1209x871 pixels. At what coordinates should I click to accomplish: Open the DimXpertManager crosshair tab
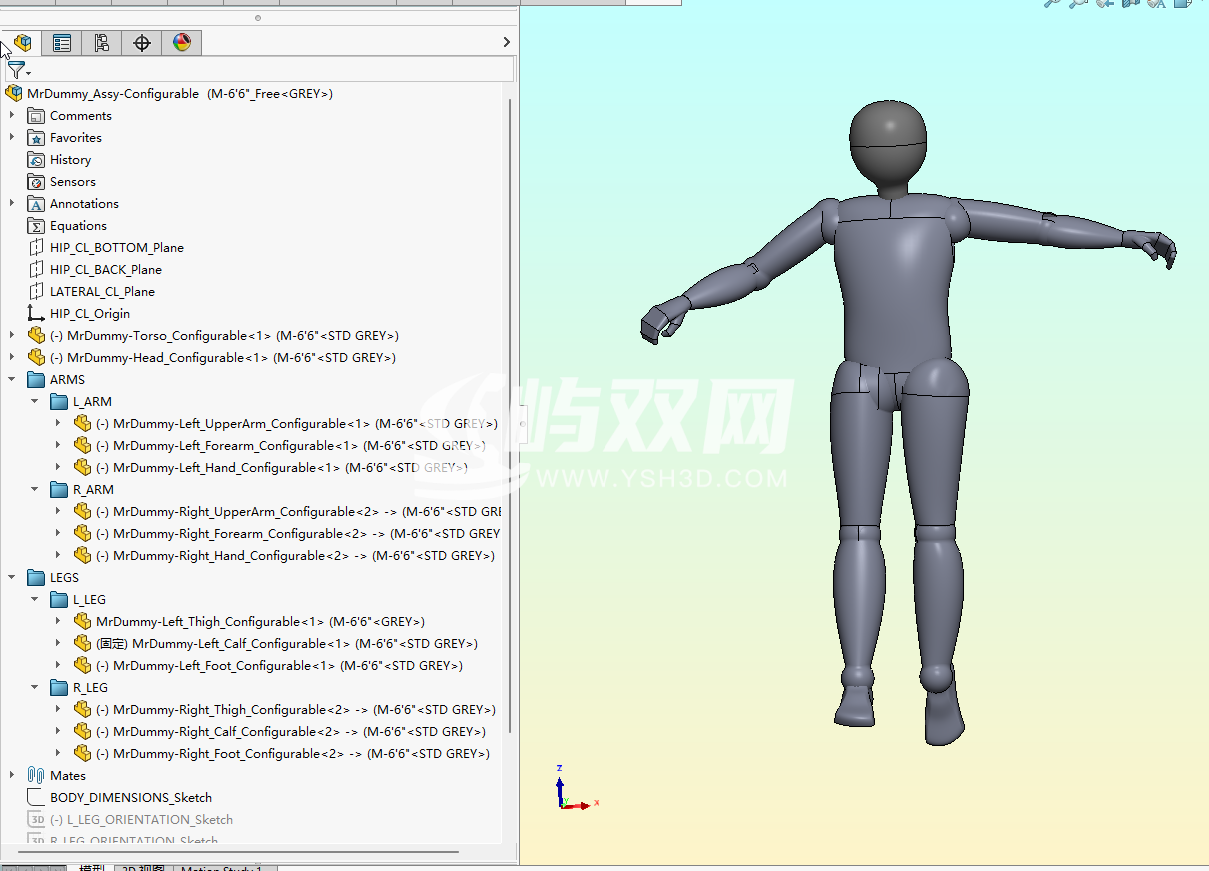pos(142,43)
